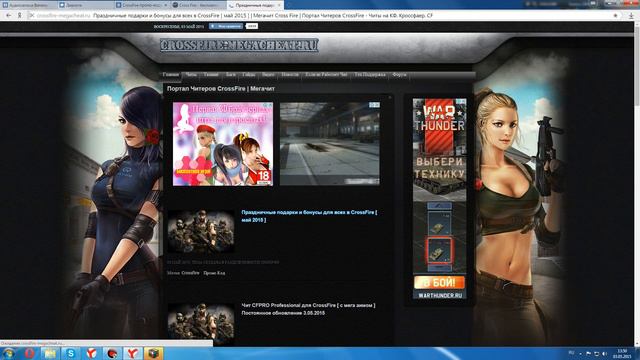Click the War Thunder logo banner
640x360 pixels.
[440, 118]
